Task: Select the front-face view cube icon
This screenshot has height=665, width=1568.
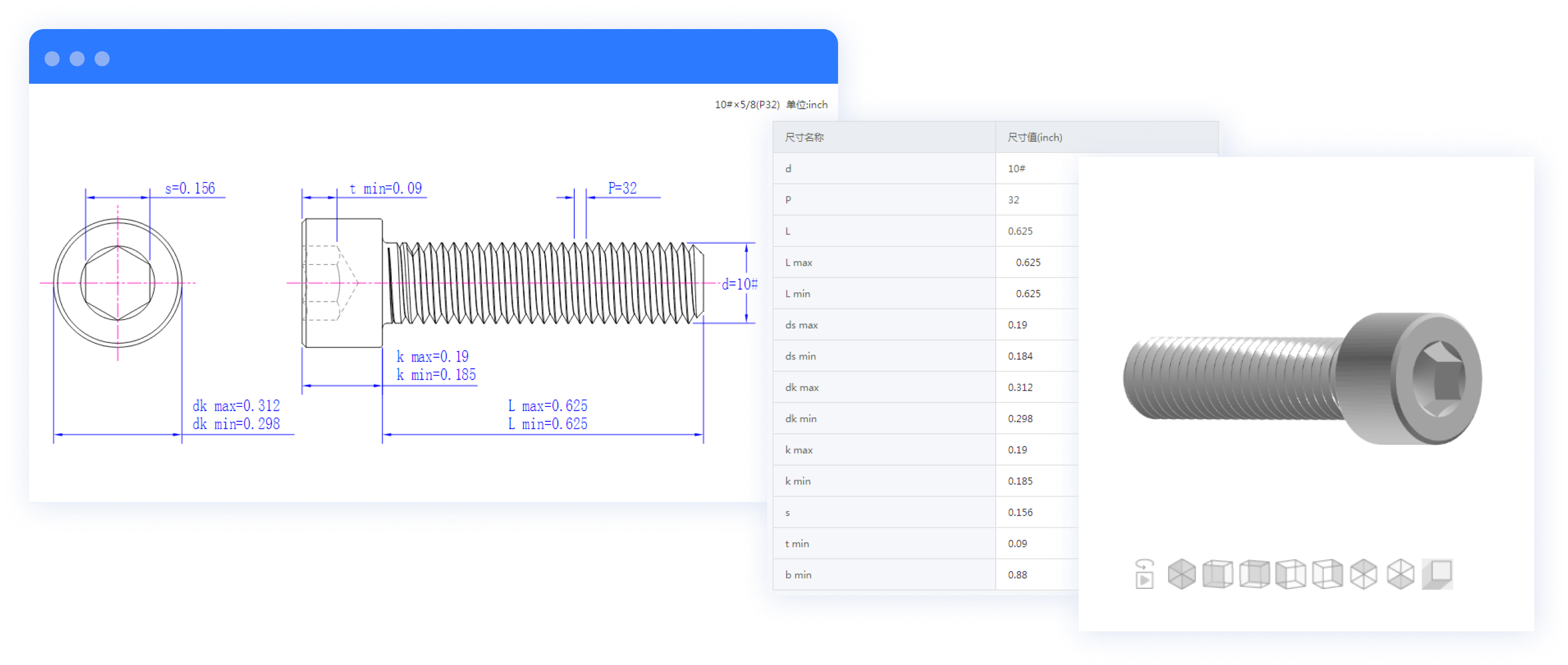Action: pos(1218,574)
